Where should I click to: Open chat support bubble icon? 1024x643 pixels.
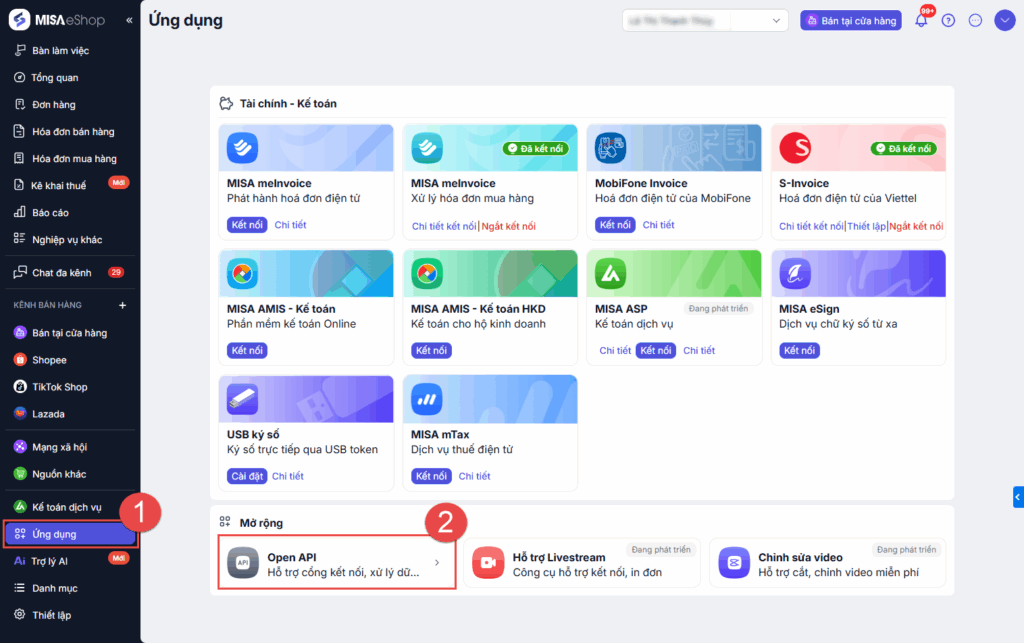[975, 20]
